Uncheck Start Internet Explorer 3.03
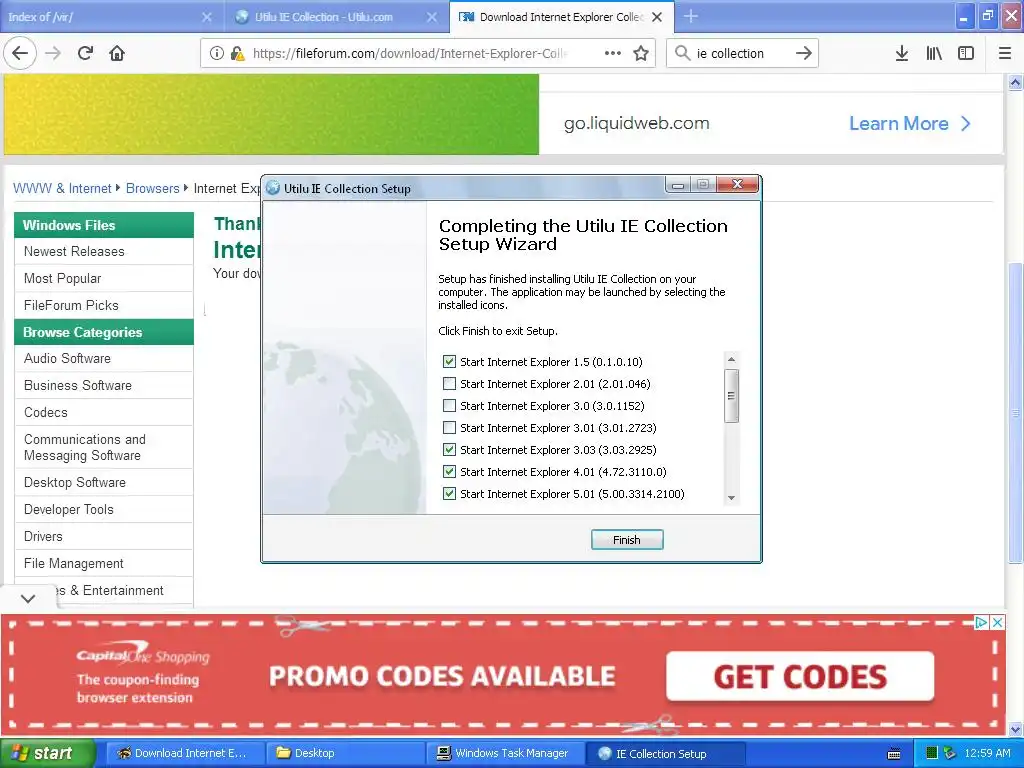Image resolution: width=1024 pixels, height=768 pixels. tap(449, 449)
